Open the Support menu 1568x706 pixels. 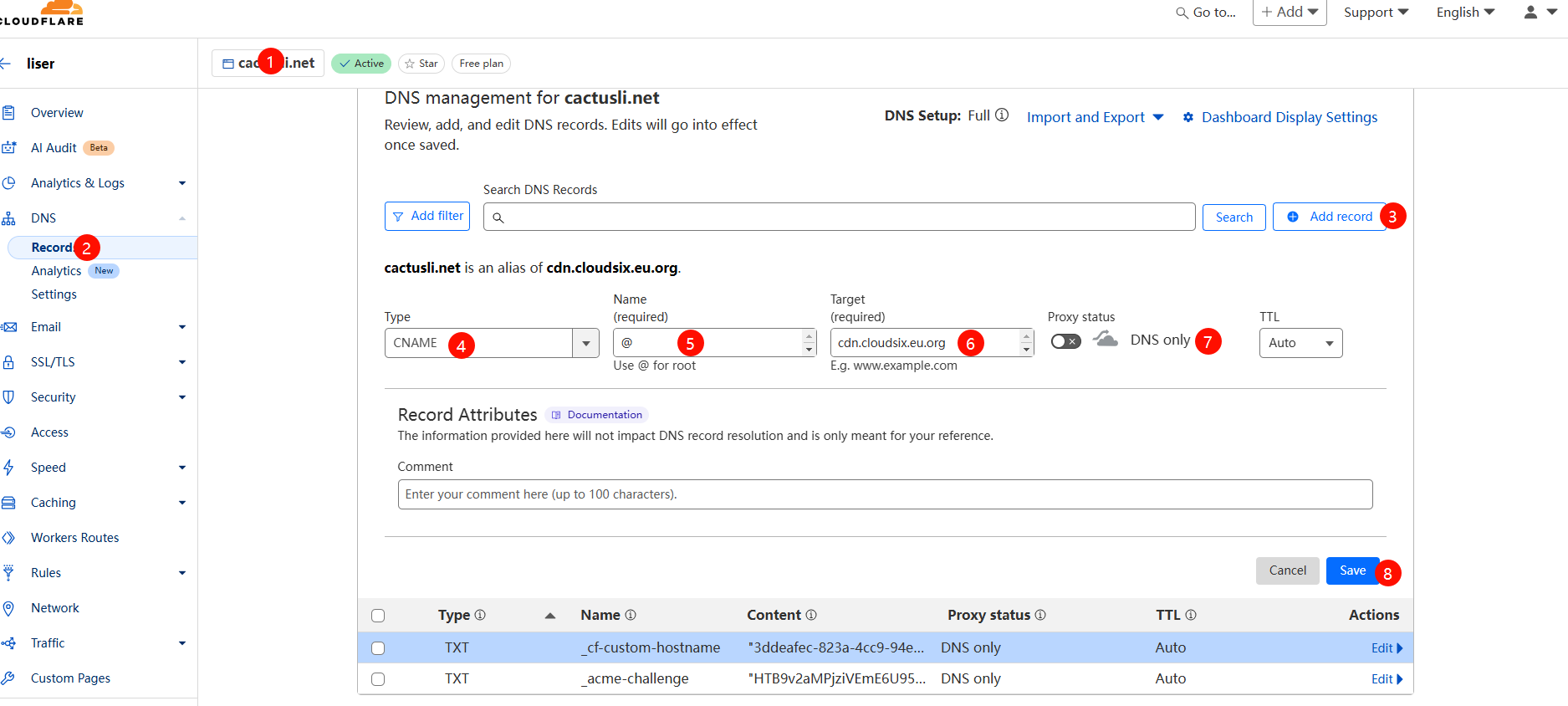(x=1376, y=13)
